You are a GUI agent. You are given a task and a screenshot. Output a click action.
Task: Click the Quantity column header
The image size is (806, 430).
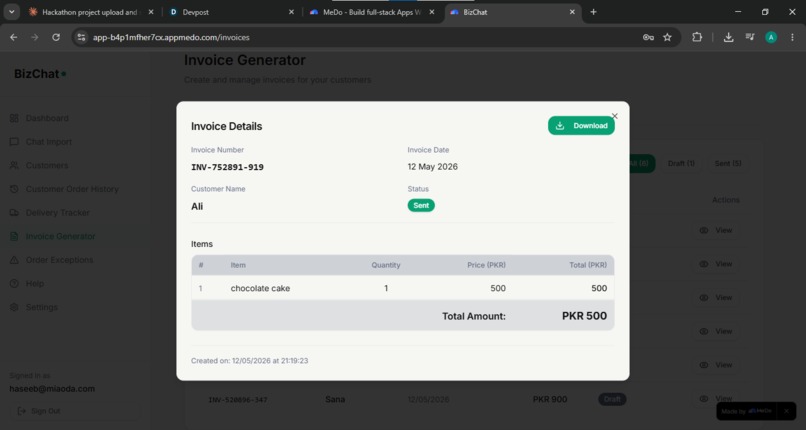point(386,265)
